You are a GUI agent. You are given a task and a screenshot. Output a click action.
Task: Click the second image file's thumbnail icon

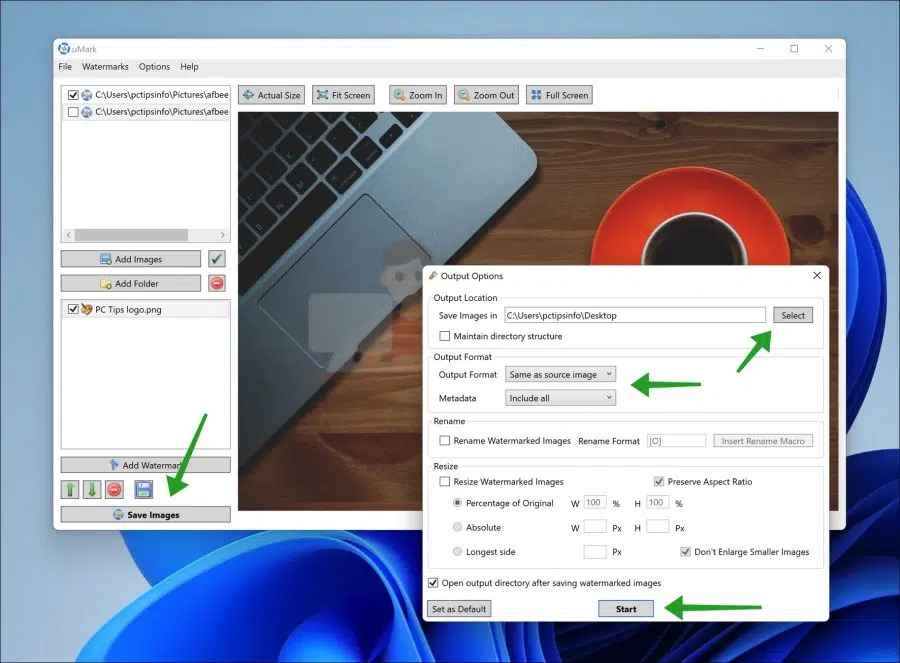pyautogui.click(x=87, y=112)
